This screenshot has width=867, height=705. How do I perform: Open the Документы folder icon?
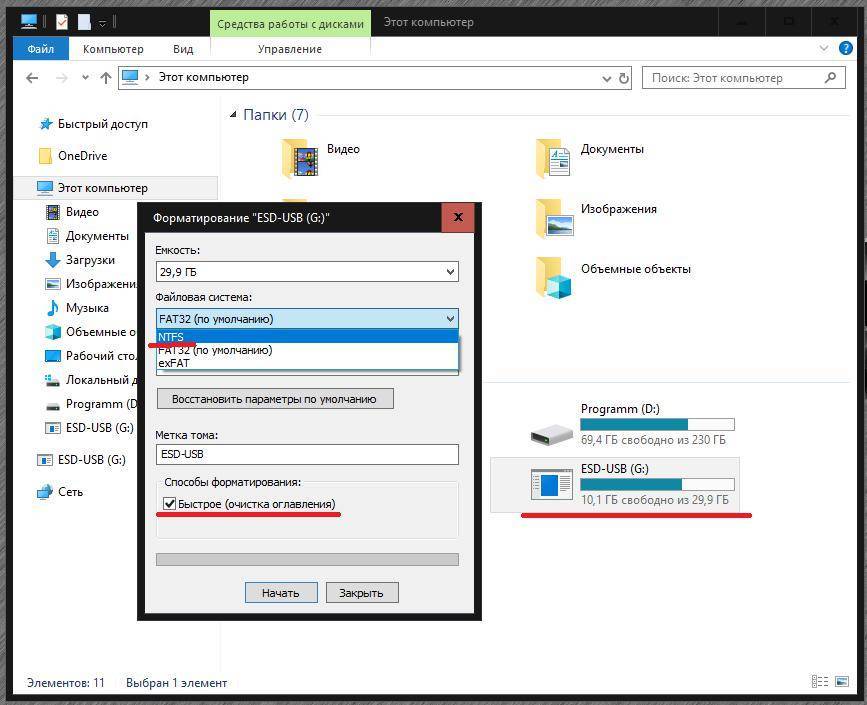point(553,157)
